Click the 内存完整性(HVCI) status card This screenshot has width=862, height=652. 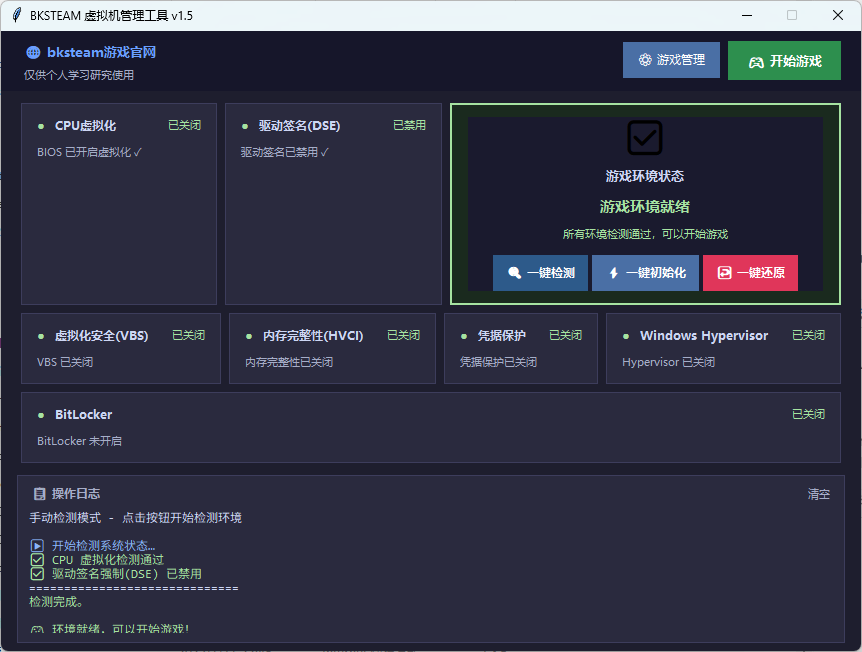[332, 348]
